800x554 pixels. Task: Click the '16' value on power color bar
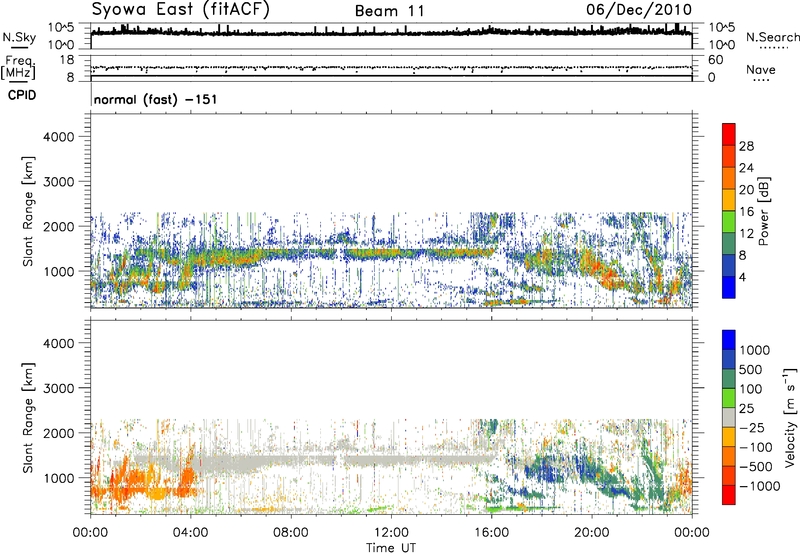coord(746,212)
